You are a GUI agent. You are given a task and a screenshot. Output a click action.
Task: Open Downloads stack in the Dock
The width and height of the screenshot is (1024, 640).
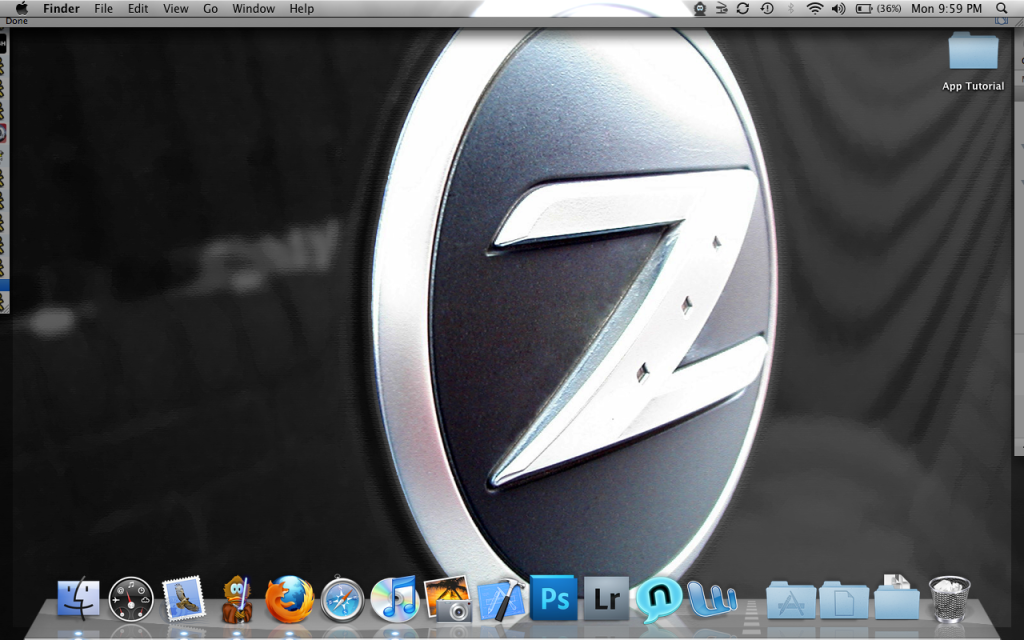click(897, 598)
